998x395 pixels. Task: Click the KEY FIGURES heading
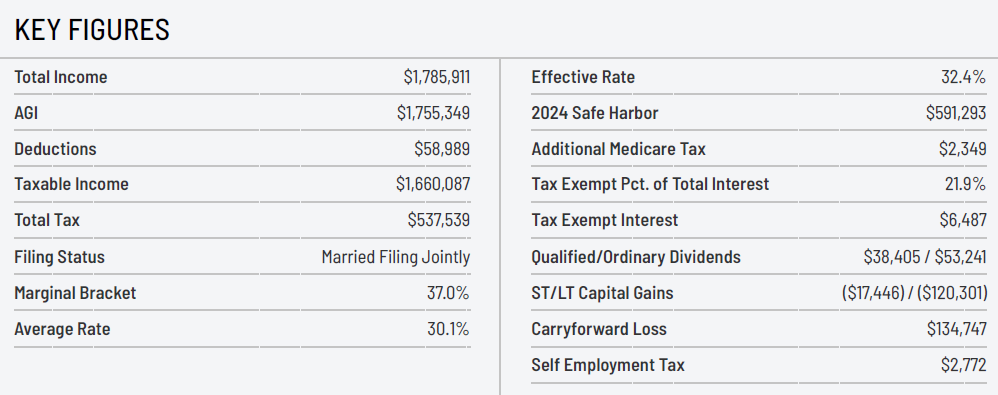(92, 30)
